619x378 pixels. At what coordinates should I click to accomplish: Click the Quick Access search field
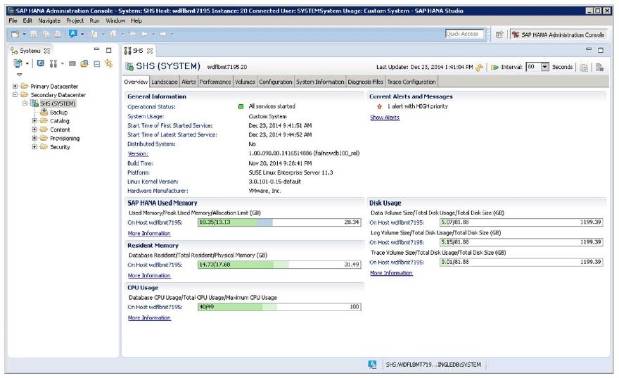click(x=464, y=34)
